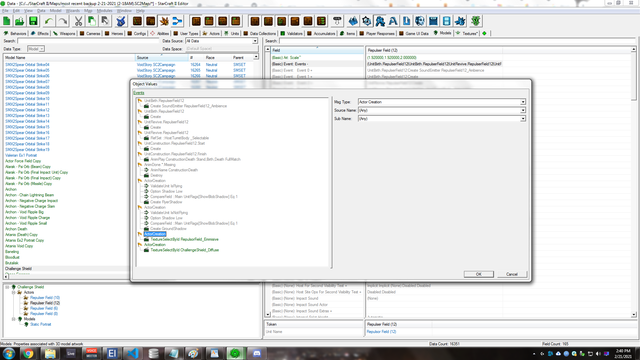The width and height of the screenshot is (640, 360).
Task: Select the Destroy action row
Action: tap(156, 175)
